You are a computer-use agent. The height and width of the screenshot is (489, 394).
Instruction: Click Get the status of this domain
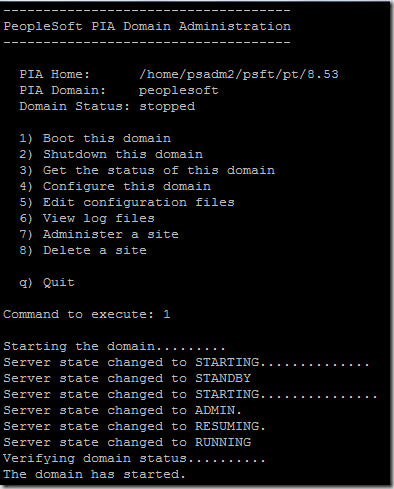click(x=147, y=170)
